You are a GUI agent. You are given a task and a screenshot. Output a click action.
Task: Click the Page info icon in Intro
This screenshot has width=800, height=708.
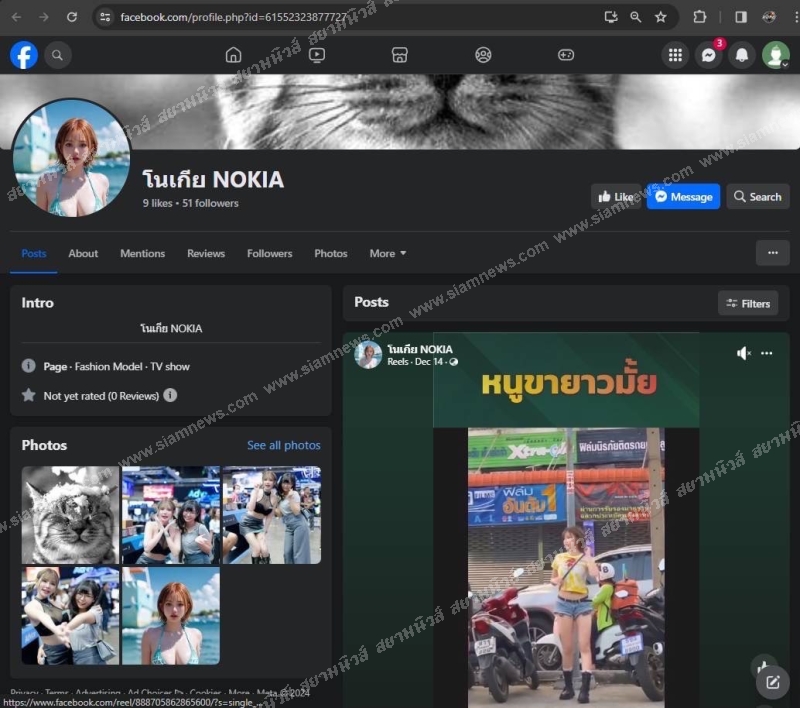tap(29, 366)
